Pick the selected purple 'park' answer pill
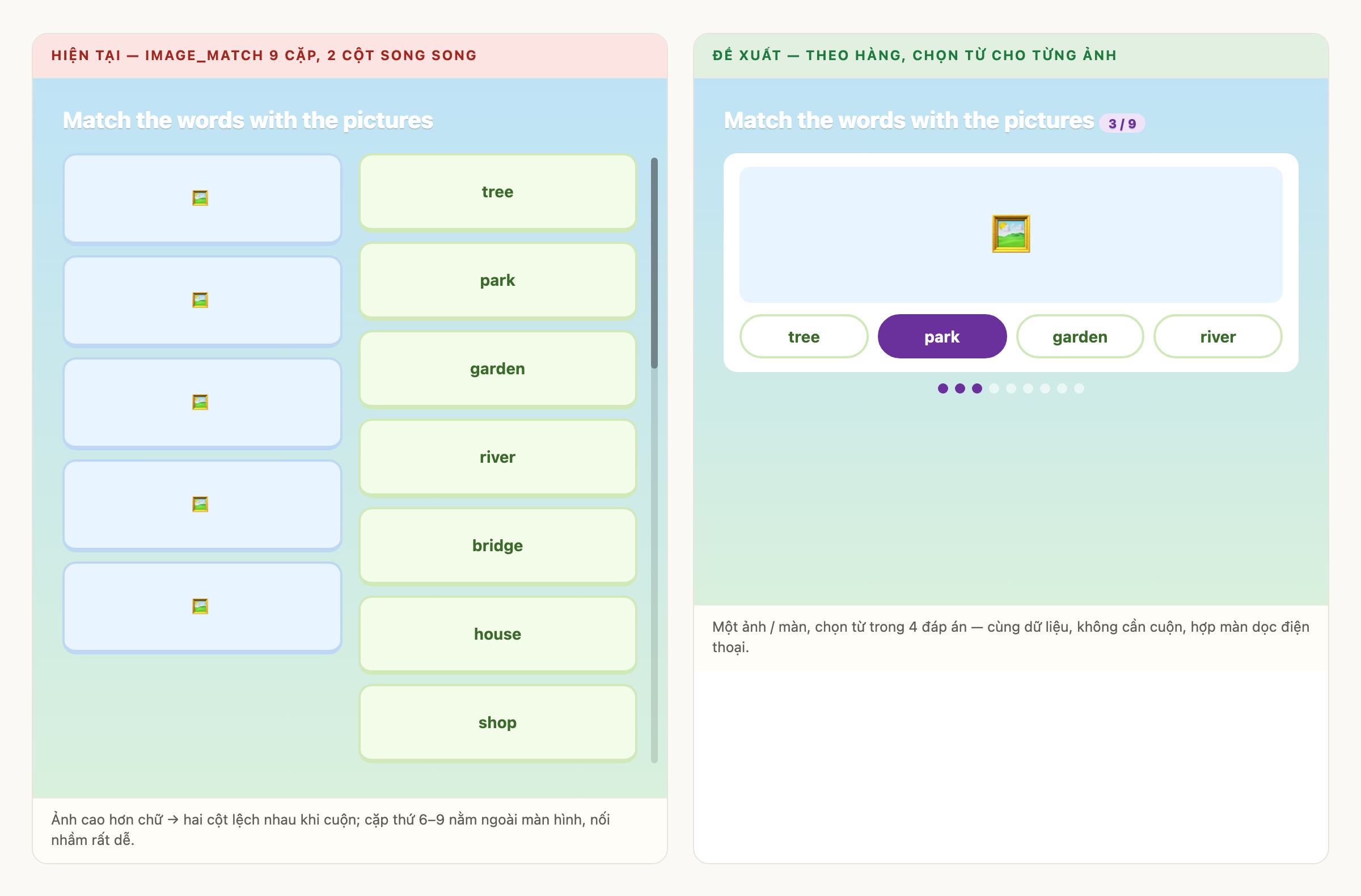 tap(942, 337)
